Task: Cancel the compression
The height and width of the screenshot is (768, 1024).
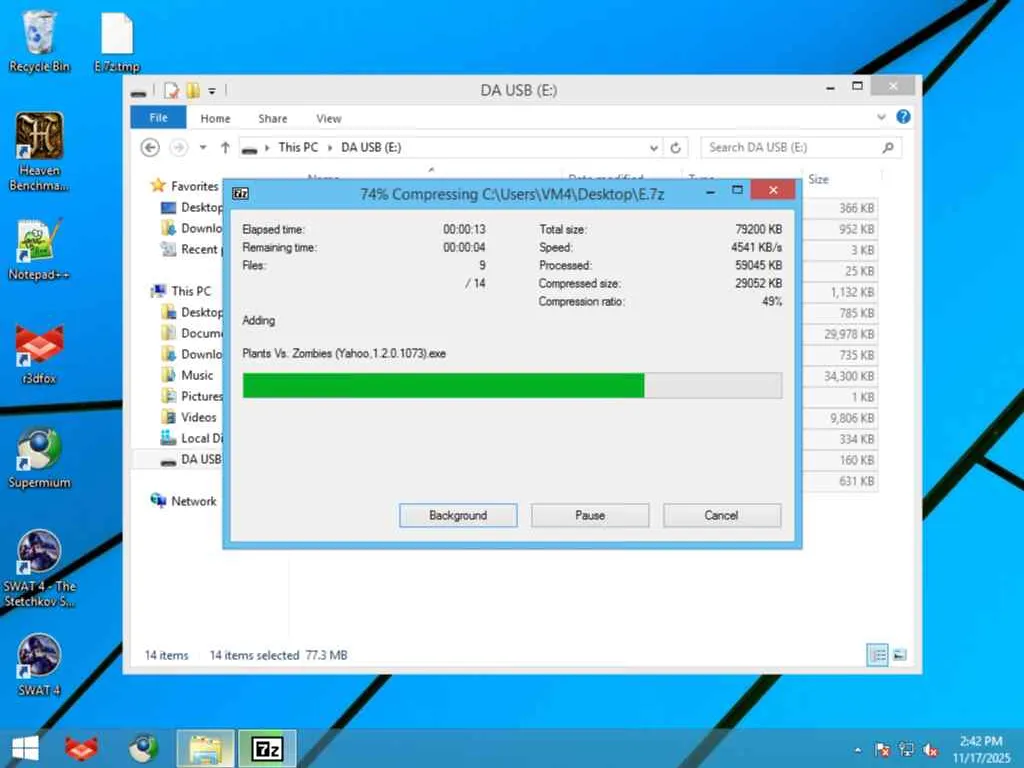Action: pos(722,515)
